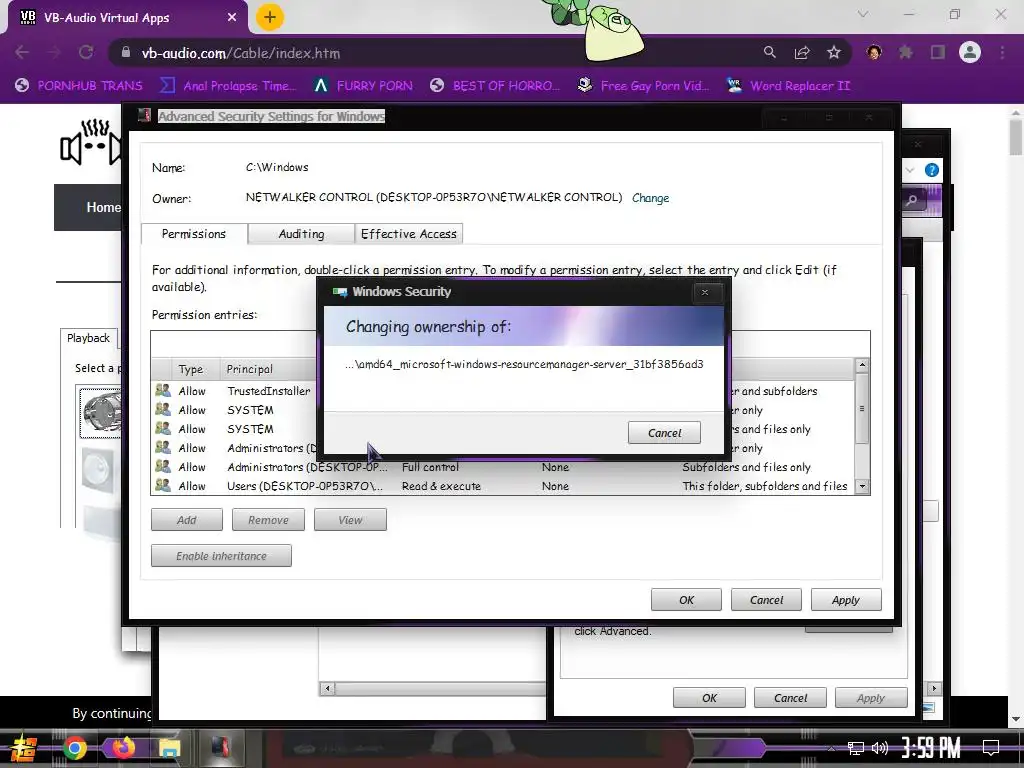Click the Start button on taskbar

24,748
